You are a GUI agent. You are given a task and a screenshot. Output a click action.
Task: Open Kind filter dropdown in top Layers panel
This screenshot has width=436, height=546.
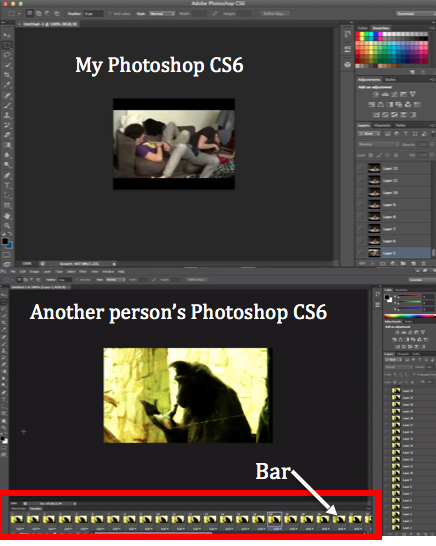pyautogui.click(x=369, y=134)
